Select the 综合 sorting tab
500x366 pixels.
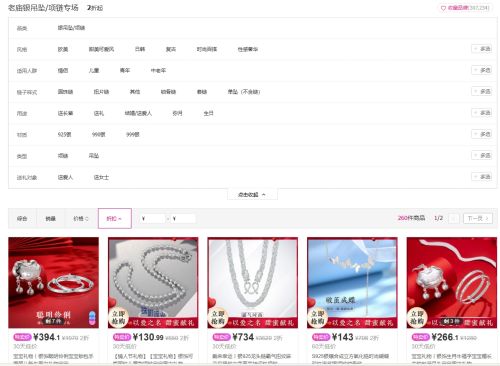click(22, 219)
